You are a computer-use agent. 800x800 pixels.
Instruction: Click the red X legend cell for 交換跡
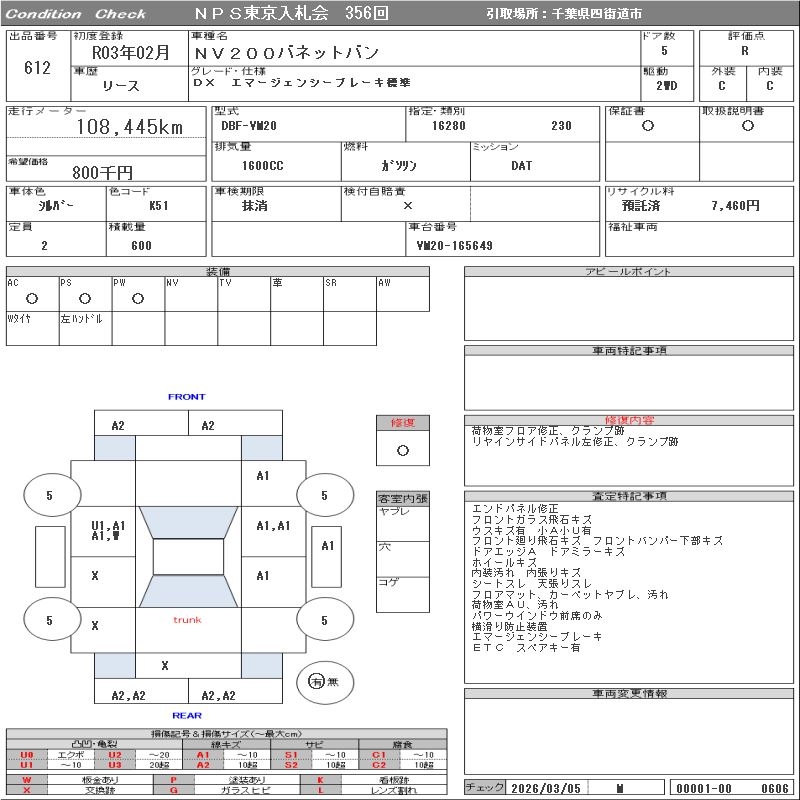click(x=27, y=790)
